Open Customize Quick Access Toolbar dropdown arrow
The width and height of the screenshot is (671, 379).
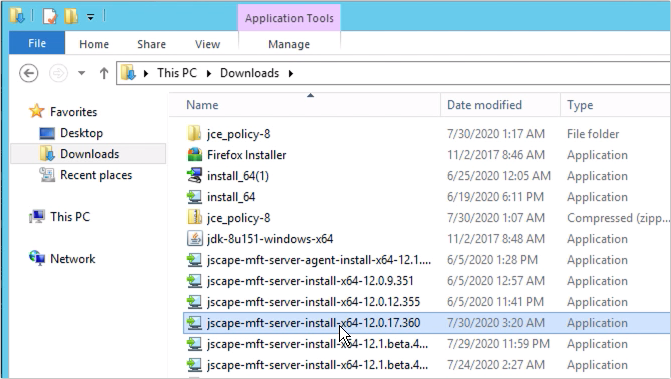click(x=90, y=17)
